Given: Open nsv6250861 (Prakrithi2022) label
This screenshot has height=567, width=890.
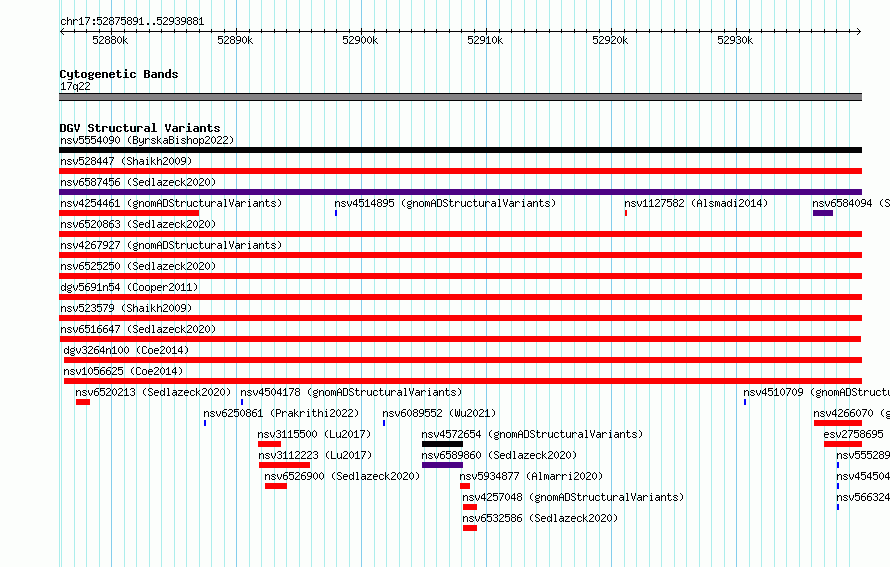Looking at the screenshot, I should click(x=282, y=413).
